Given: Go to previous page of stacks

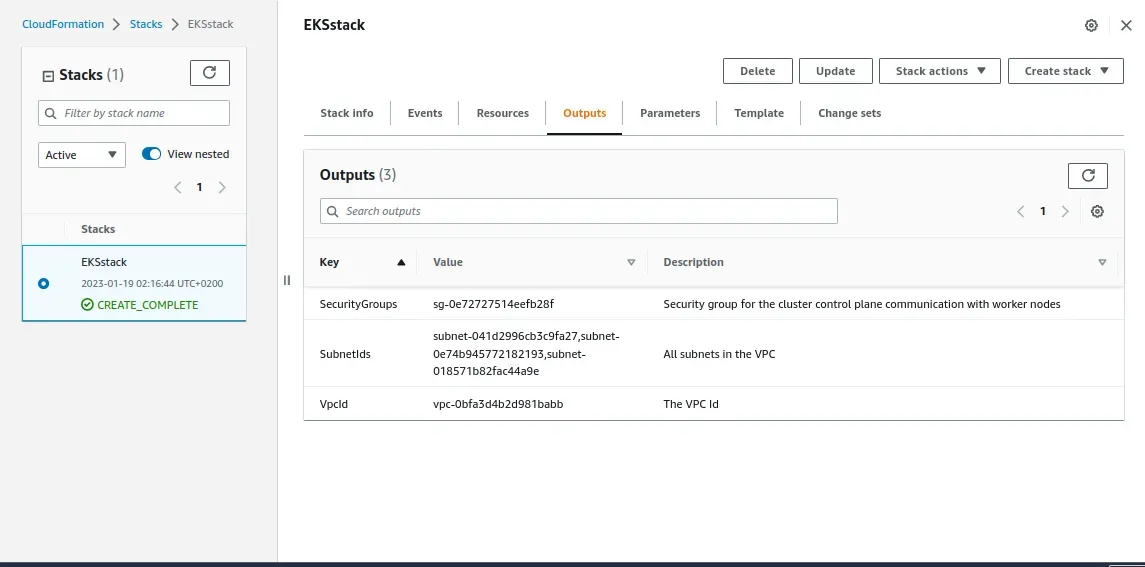Looking at the screenshot, I should tap(177, 187).
